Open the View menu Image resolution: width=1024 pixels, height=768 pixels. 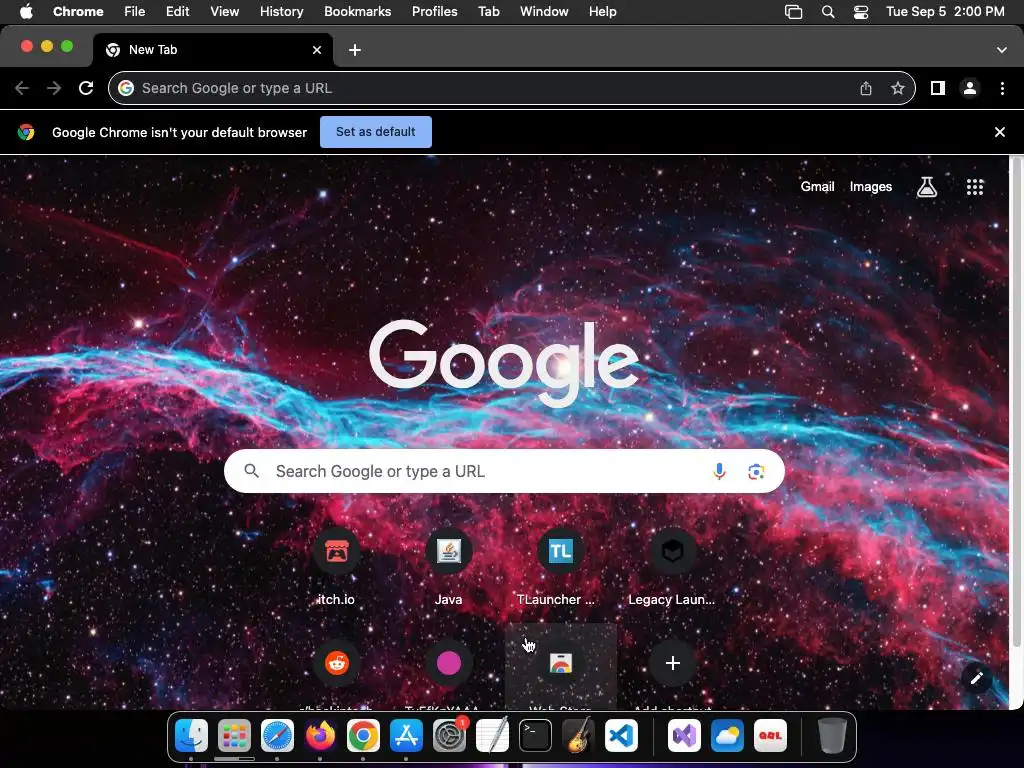click(x=224, y=11)
